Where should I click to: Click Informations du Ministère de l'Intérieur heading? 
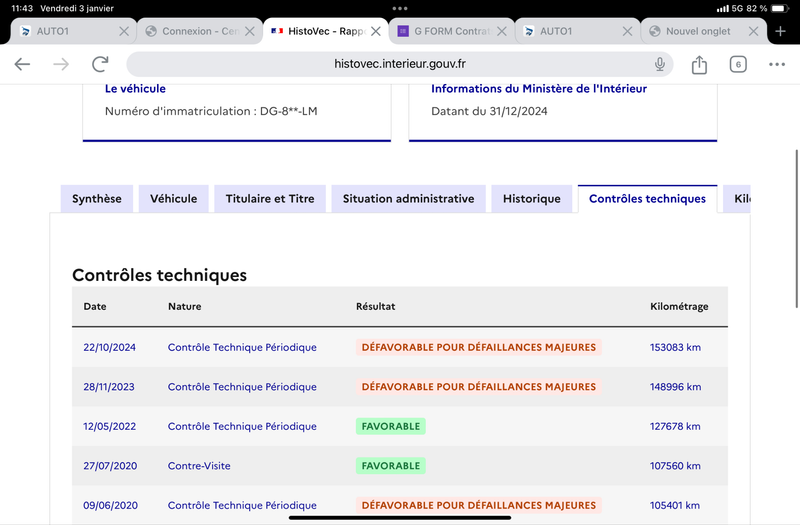pyautogui.click(x=539, y=89)
